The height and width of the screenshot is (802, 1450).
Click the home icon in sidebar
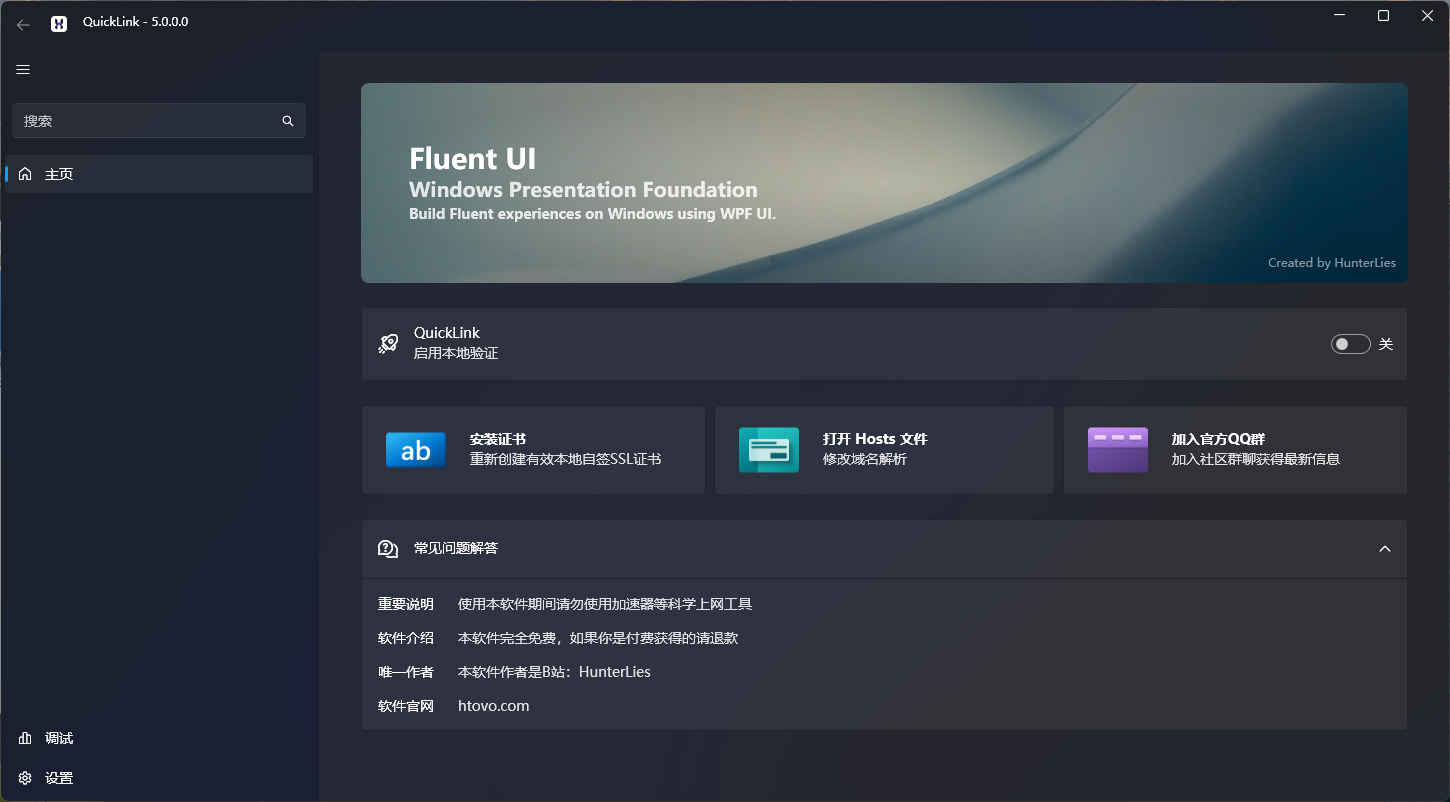(x=25, y=174)
